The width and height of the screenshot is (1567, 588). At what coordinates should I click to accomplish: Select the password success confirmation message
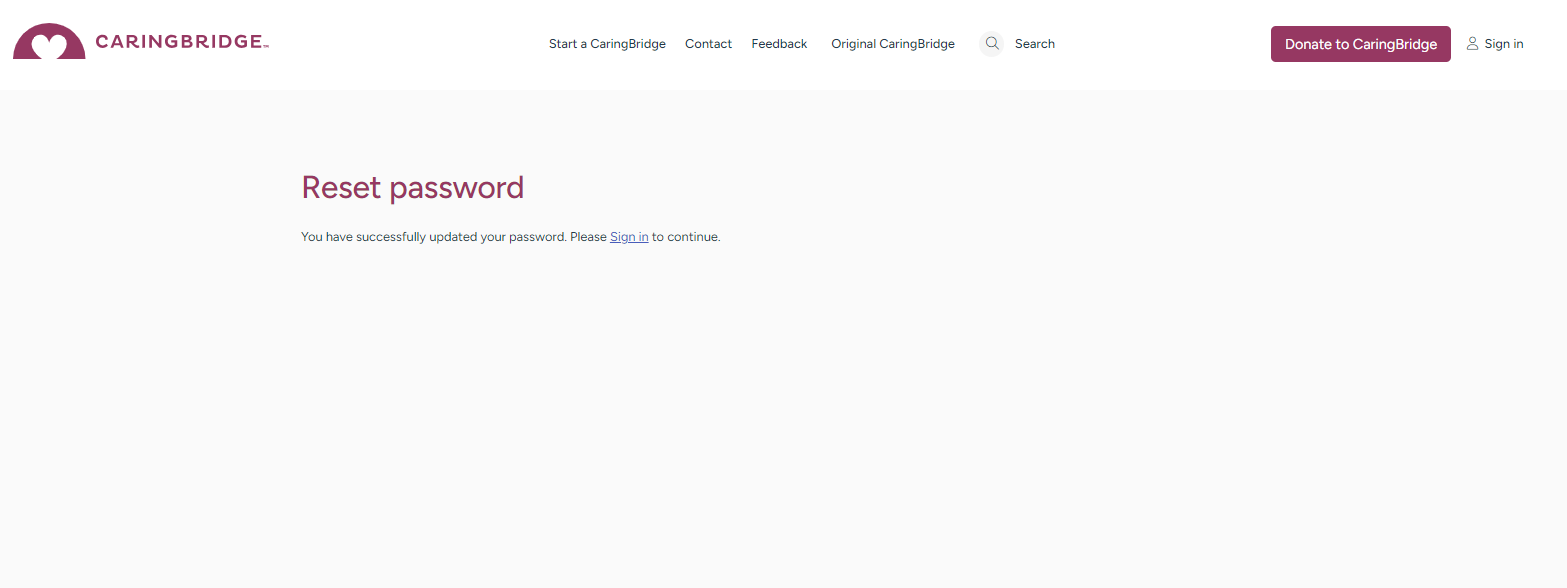[x=510, y=236]
